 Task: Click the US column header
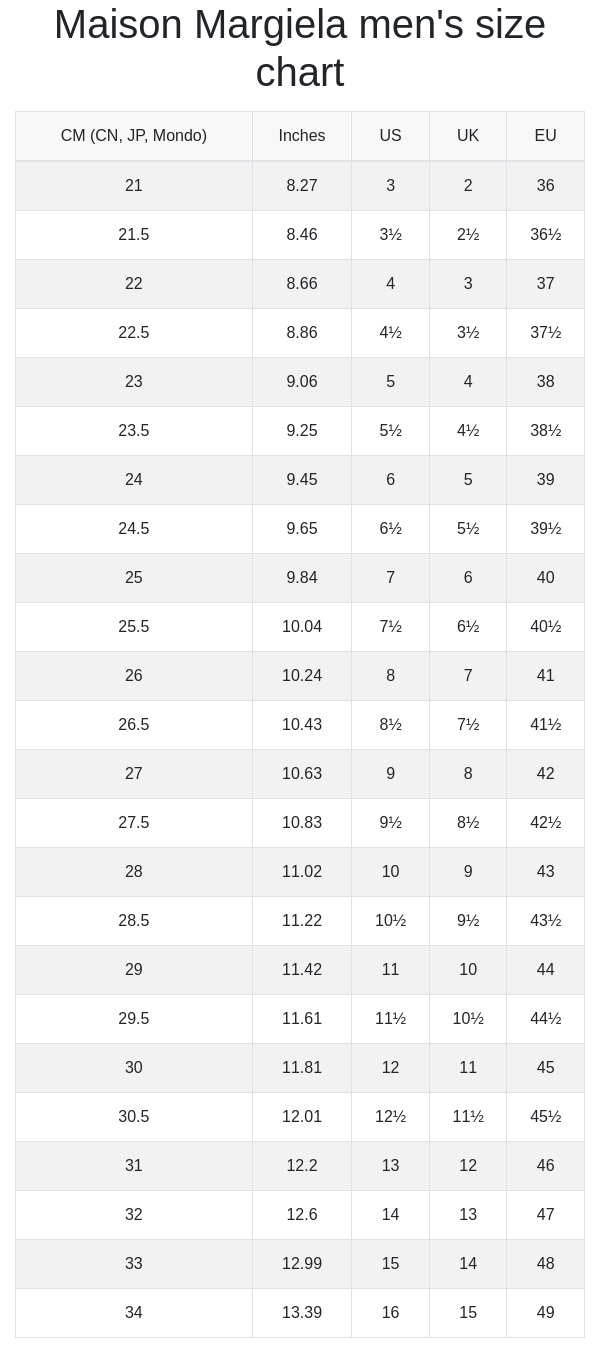tap(390, 136)
